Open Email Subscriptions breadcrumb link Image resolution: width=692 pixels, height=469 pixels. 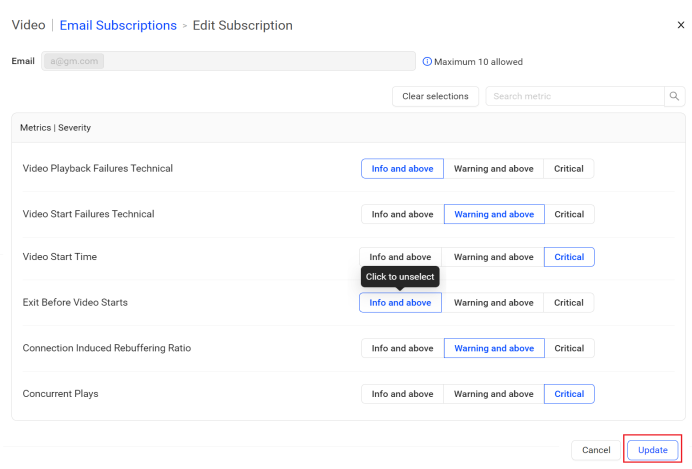coord(118,25)
